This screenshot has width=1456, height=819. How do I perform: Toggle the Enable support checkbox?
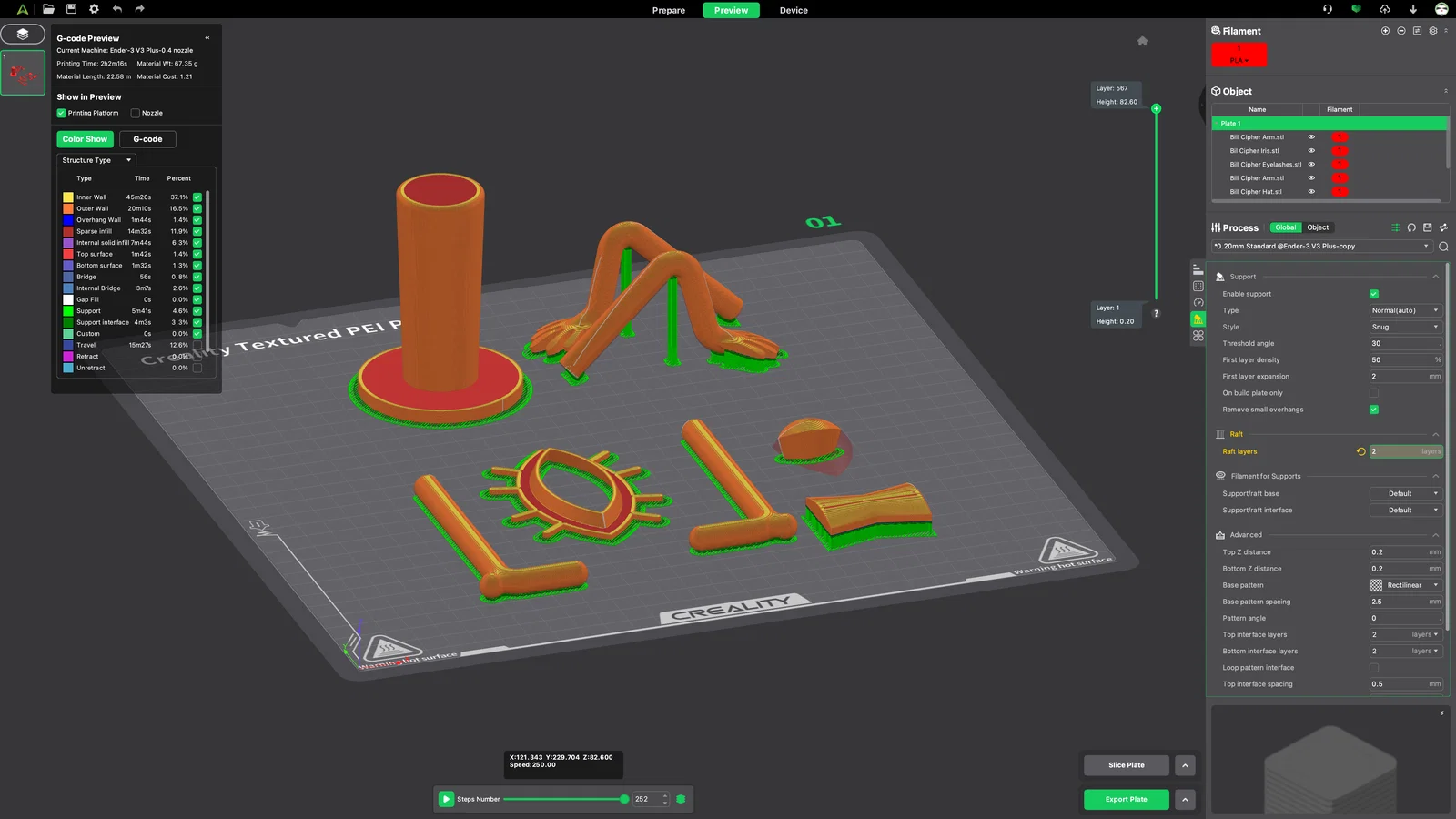[x=1374, y=294]
